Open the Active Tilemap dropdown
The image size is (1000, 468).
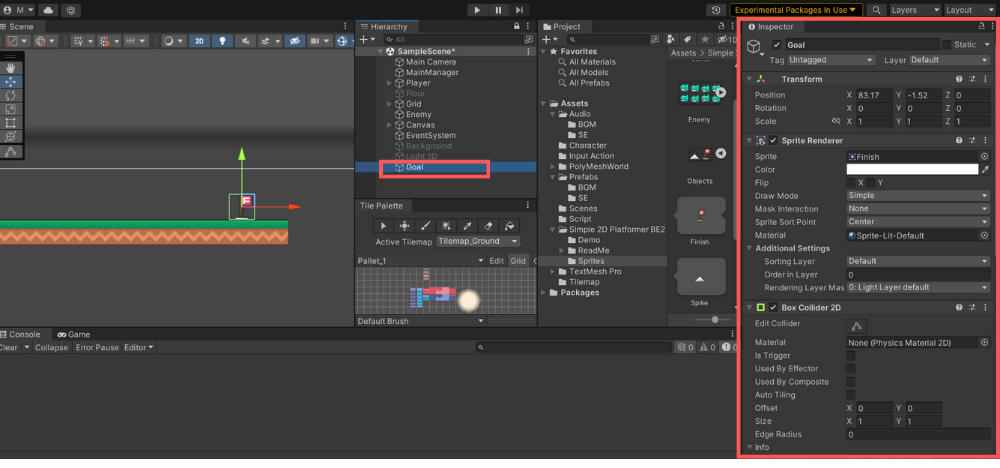point(480,241)
